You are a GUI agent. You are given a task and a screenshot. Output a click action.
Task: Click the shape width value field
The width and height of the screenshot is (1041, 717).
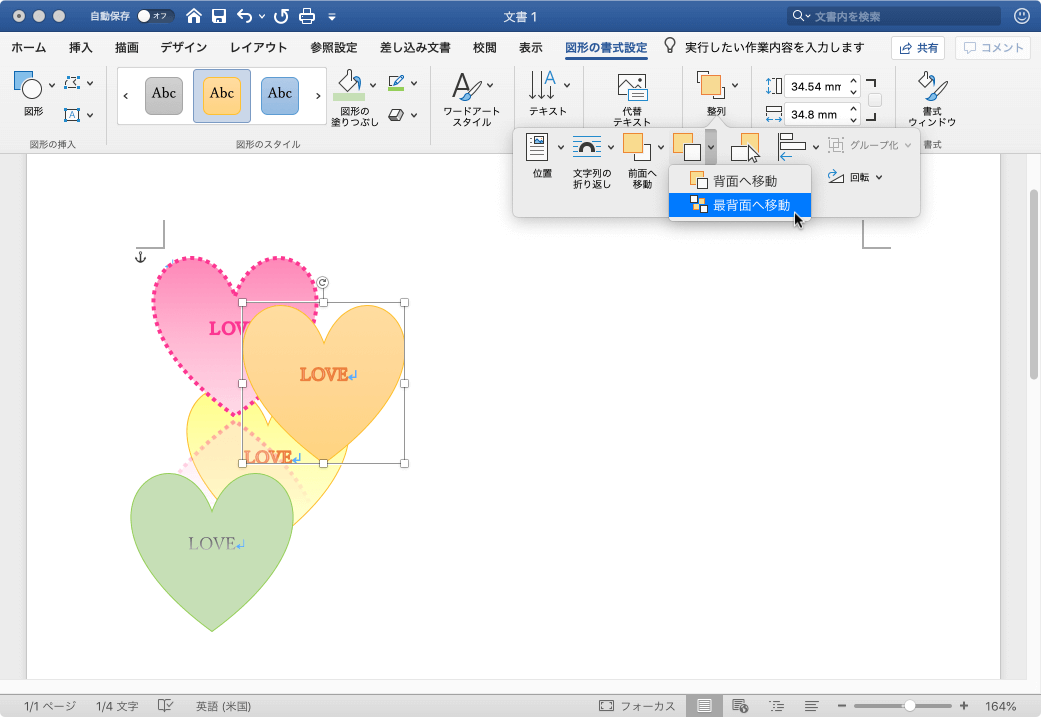click(x=816, y=114)
